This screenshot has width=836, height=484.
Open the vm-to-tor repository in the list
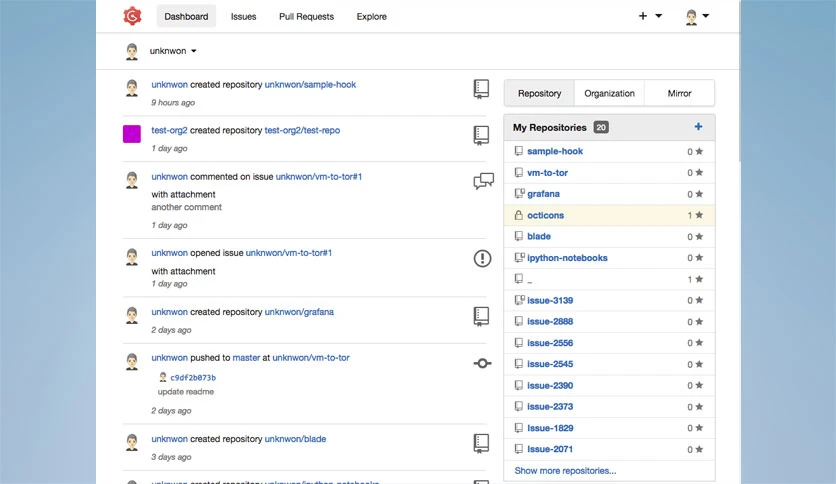(547, 173)
